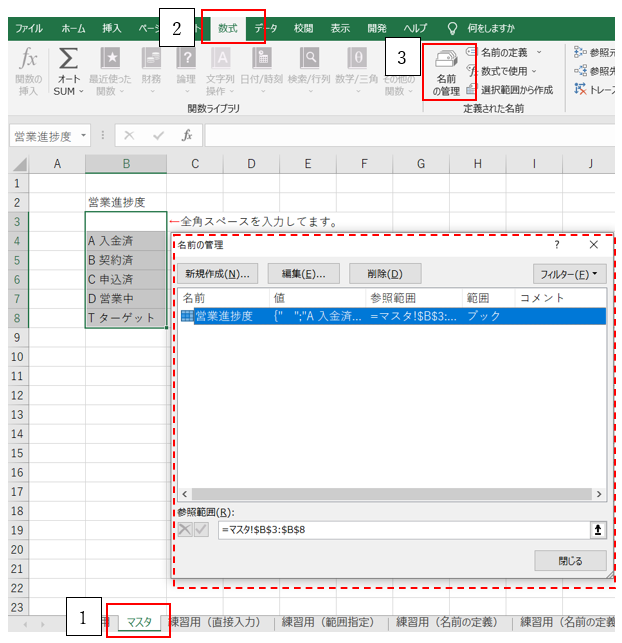Click the 関数の挿入 fx ribbon icon
622x643 pixels.
tap(29, 68)
